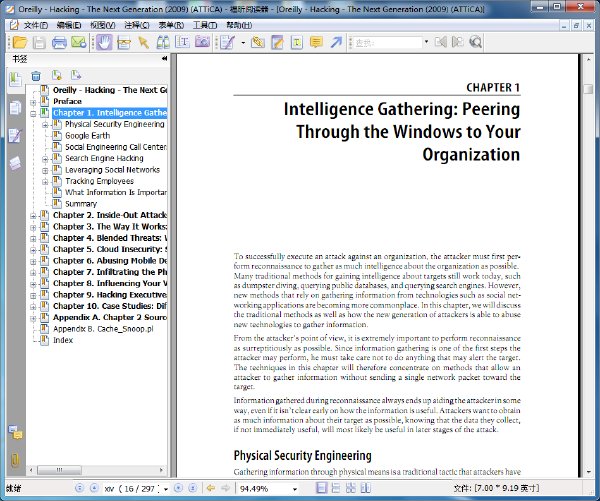Open the 编辑(E) menu
The width and height of the screenshot is (600, 501).
coord(69,25)
